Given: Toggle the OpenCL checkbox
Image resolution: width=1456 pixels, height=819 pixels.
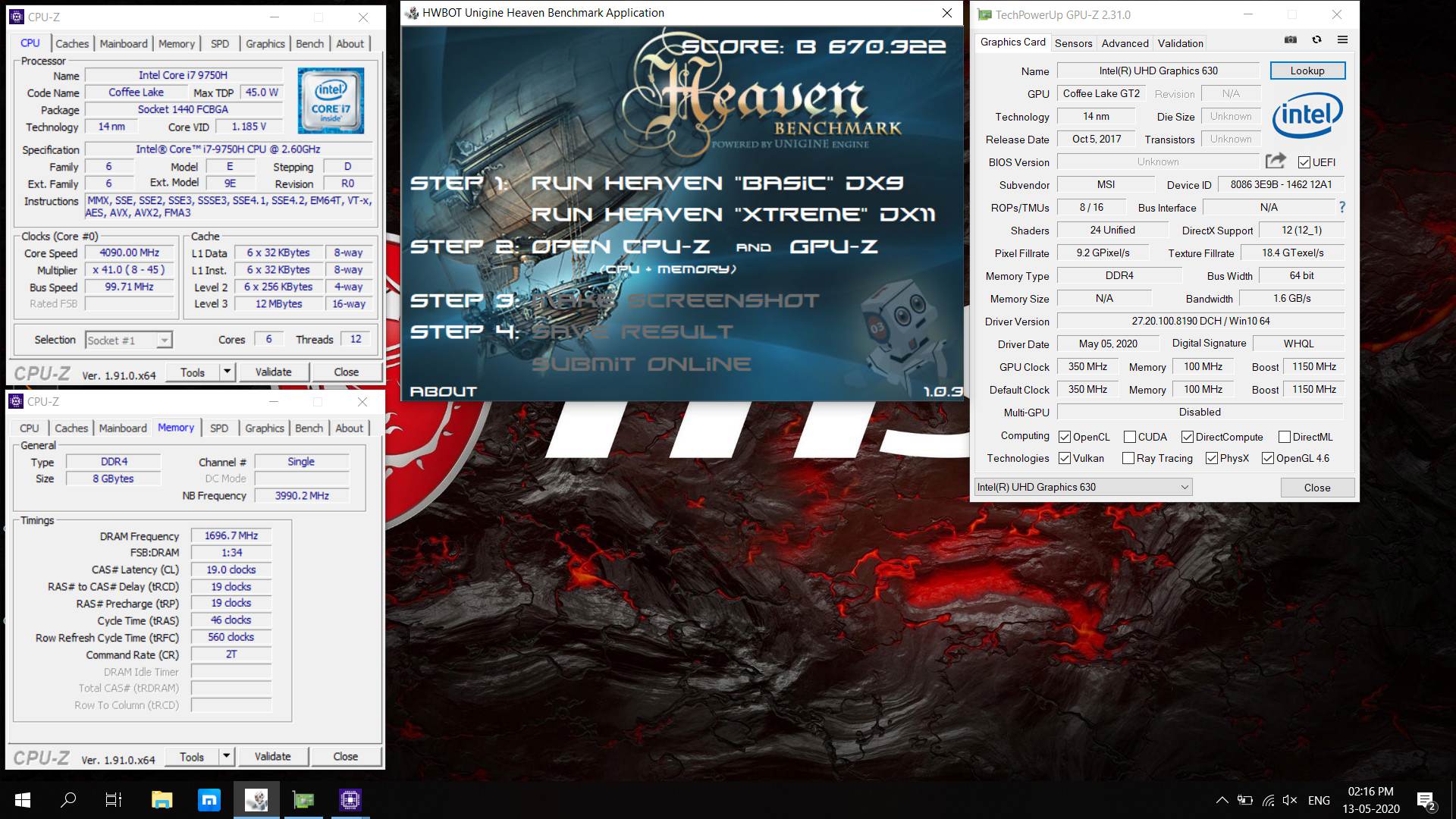Looking at the screenshot, I should click(1064, 437).
